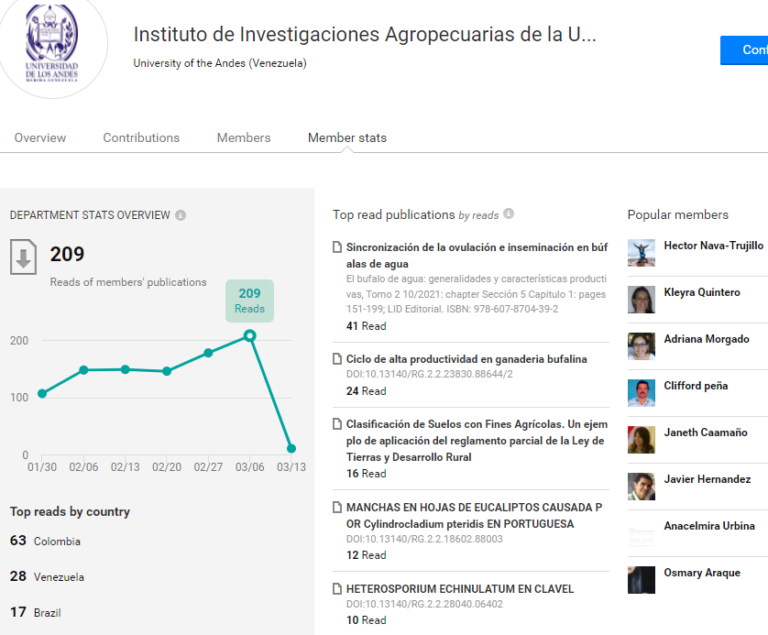768x635 pixels.
Task: Click the blue button at top right
Action: (744, 50)
